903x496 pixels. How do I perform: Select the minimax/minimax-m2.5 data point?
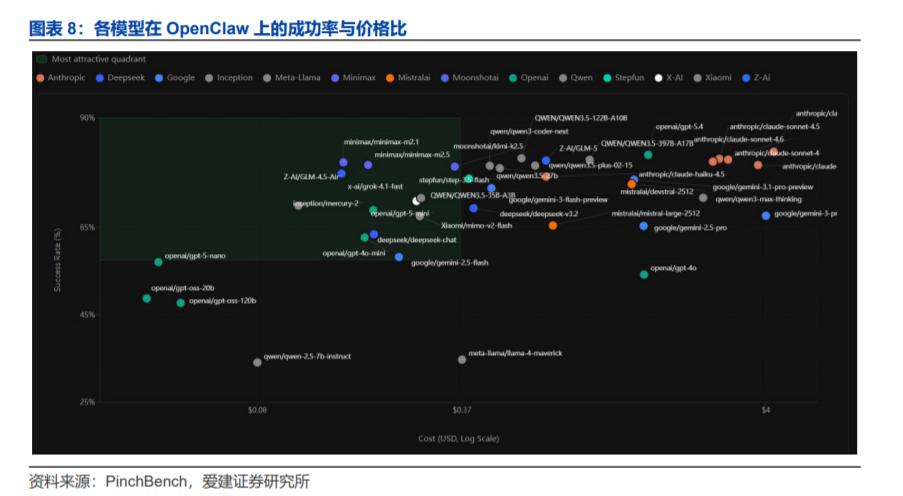pyautogui.click(x=368, y=165)
